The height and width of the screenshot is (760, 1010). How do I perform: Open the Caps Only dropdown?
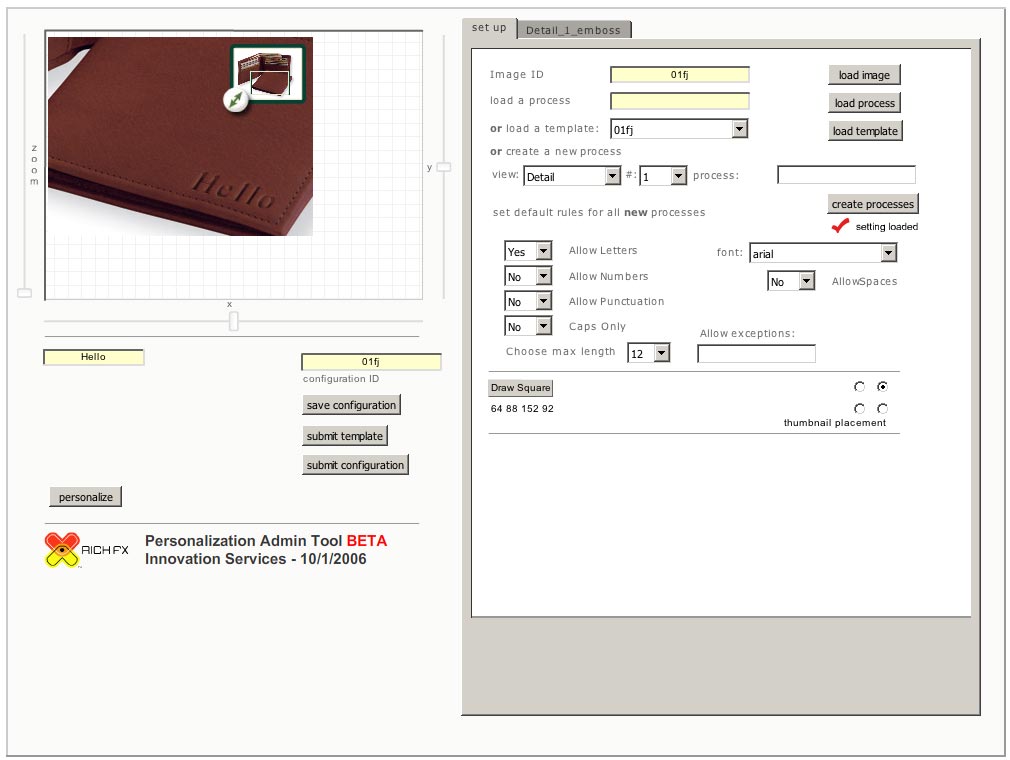pos(528,326)
